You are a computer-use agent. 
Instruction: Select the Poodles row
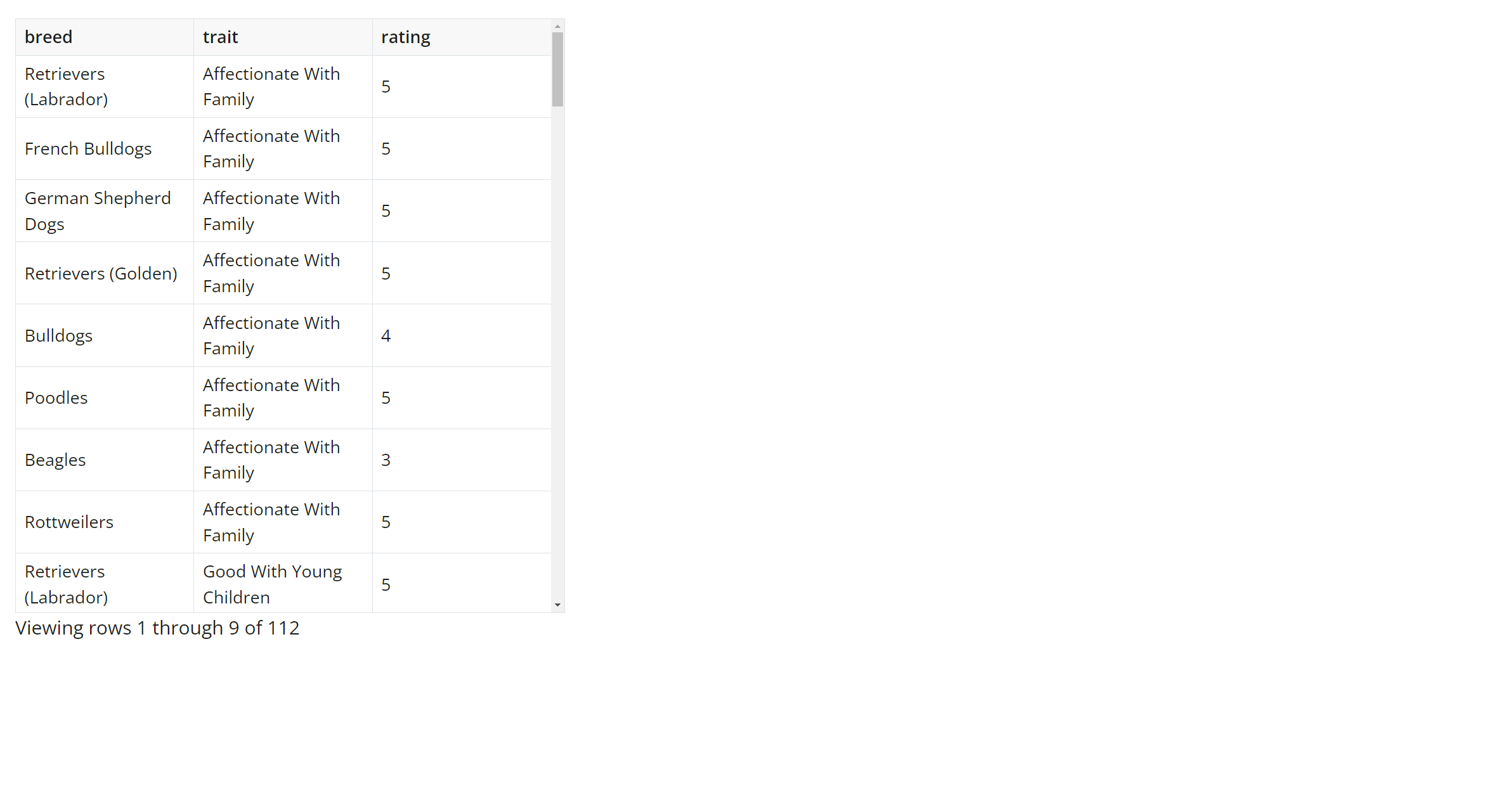103,397
